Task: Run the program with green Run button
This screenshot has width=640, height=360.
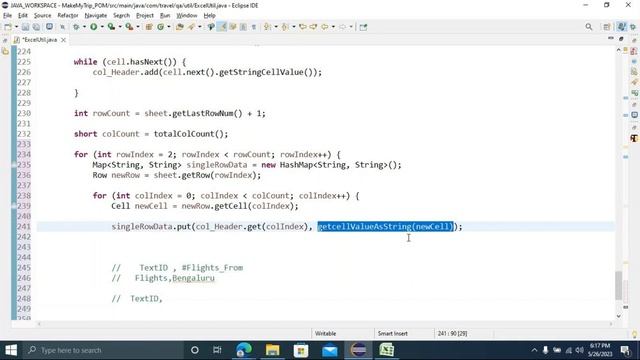Action: tap(93, 27)
